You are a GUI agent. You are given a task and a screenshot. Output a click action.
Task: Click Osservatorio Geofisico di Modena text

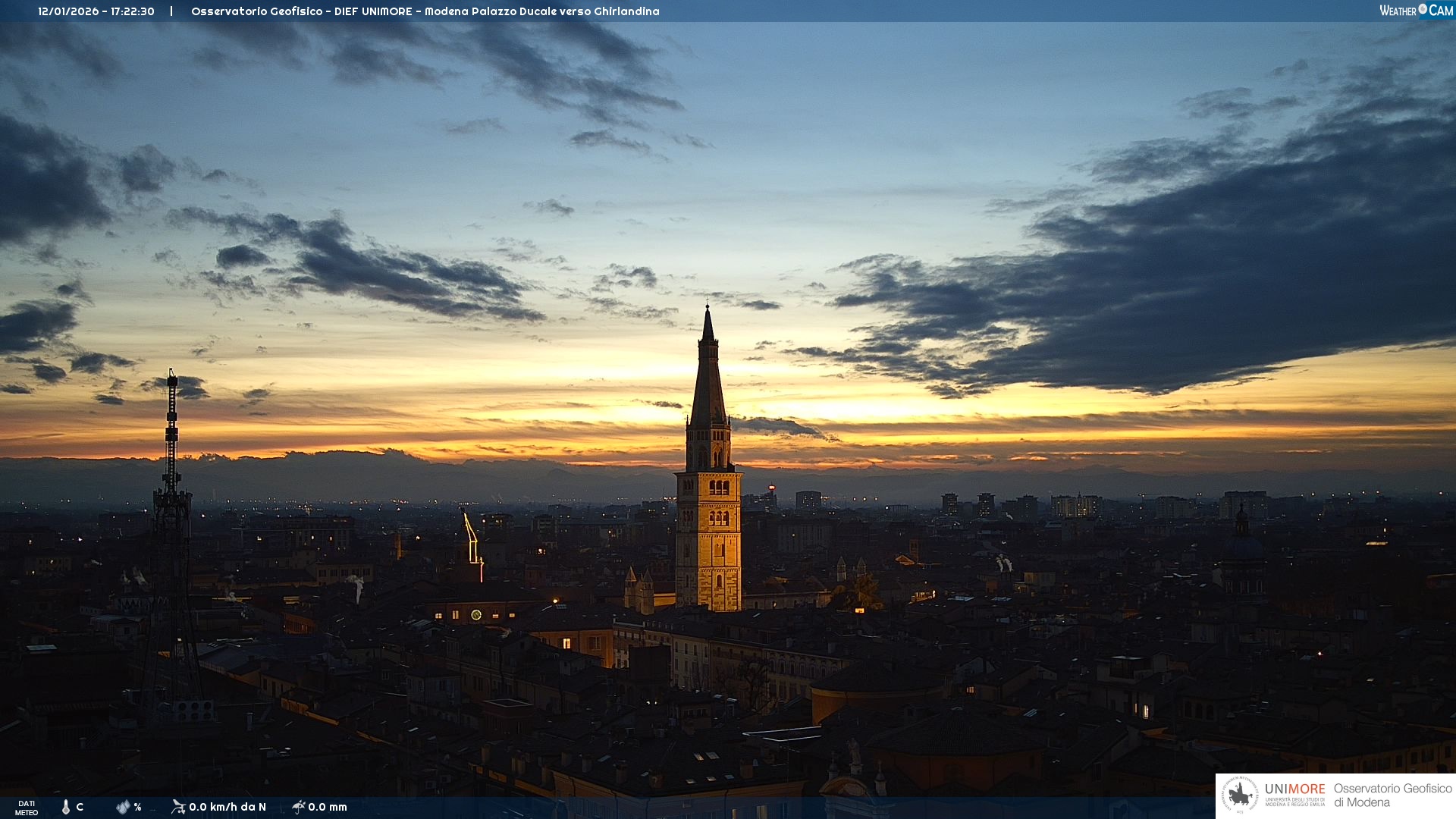pyautogui.click(x=1392, y=795)
